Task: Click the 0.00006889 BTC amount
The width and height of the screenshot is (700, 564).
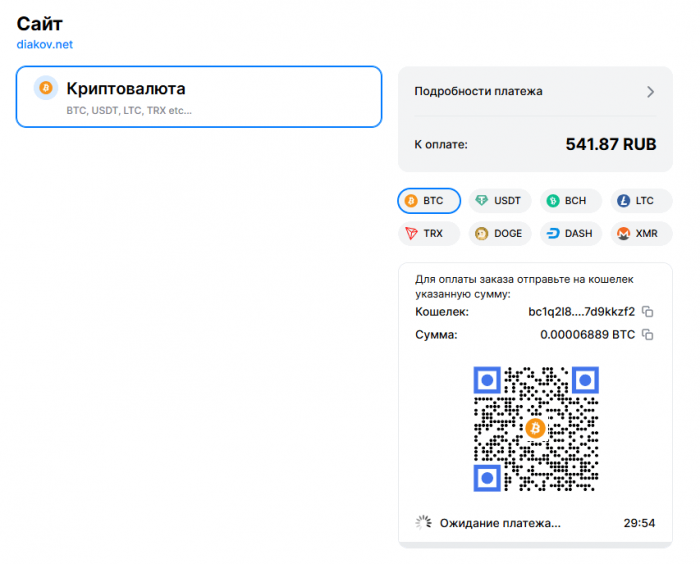Action: point(587,334)
